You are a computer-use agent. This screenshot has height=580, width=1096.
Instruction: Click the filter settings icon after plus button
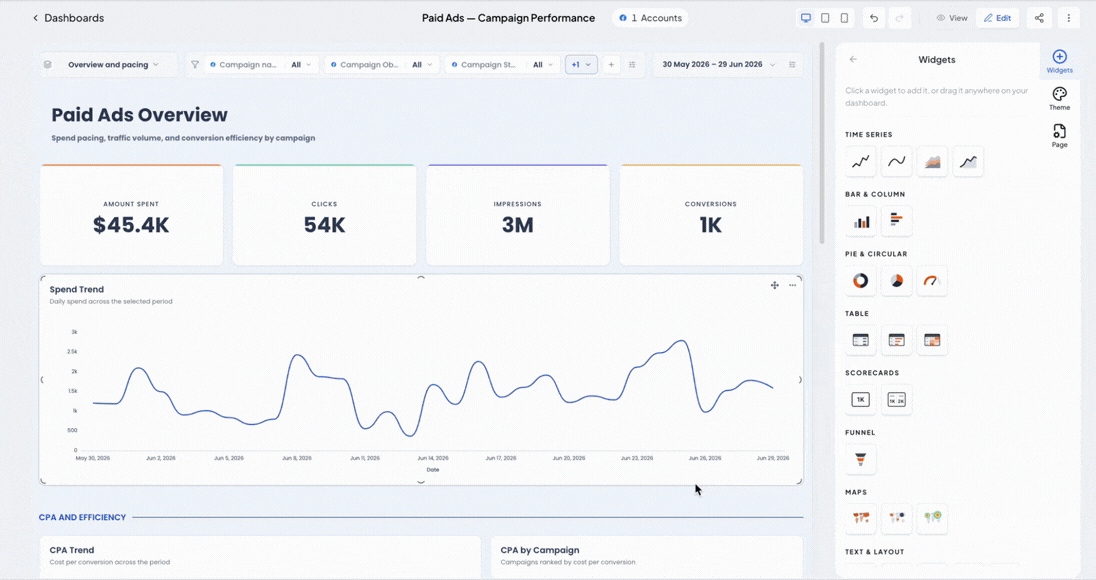coord(632,64)
